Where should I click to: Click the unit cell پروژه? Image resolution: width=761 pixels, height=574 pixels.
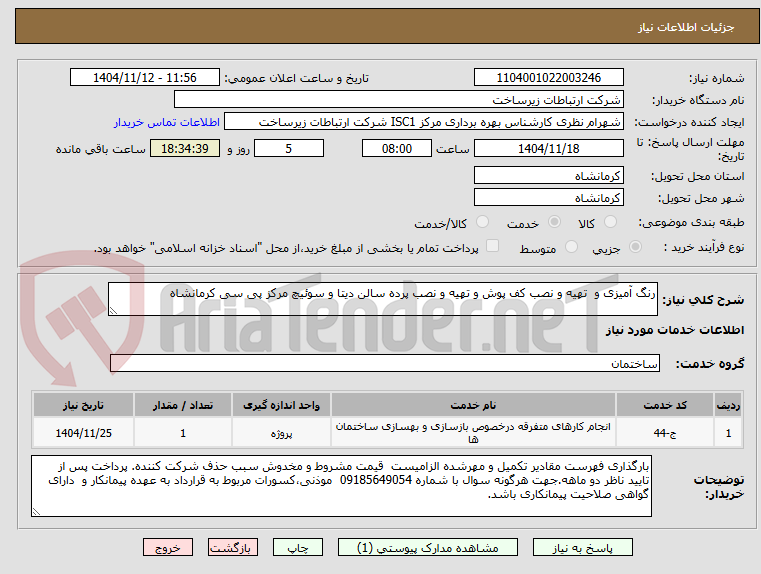[281, 433]
